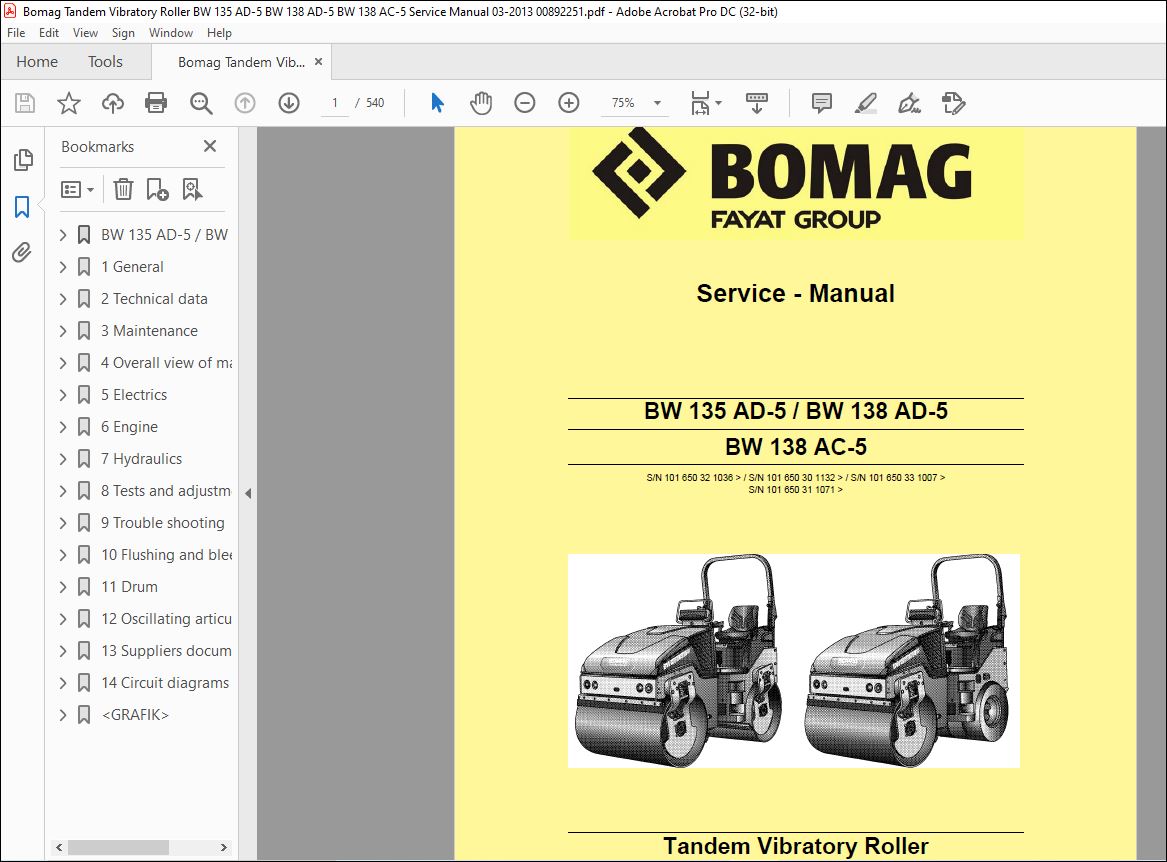Click the page number field
This screenshot has height=862, width=1167.
coord(335,103)
